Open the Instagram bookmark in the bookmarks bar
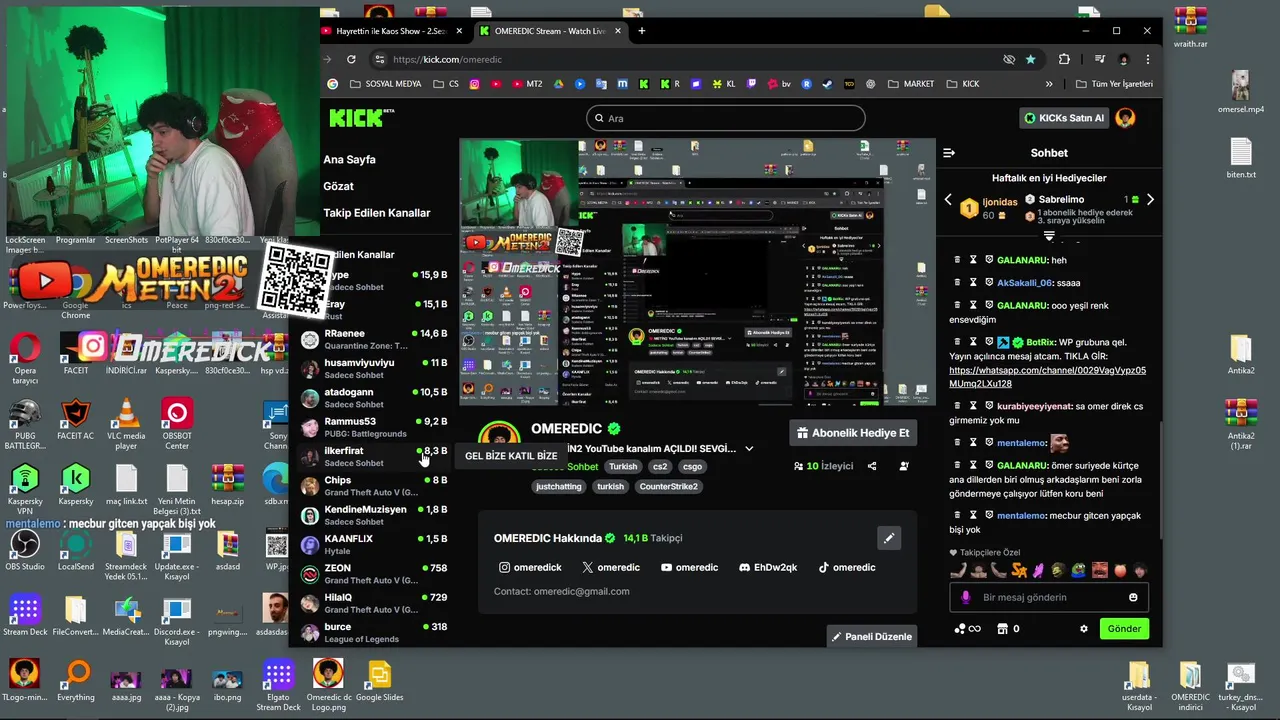The height and width of the screenshot is (720, 1280). 474,84
